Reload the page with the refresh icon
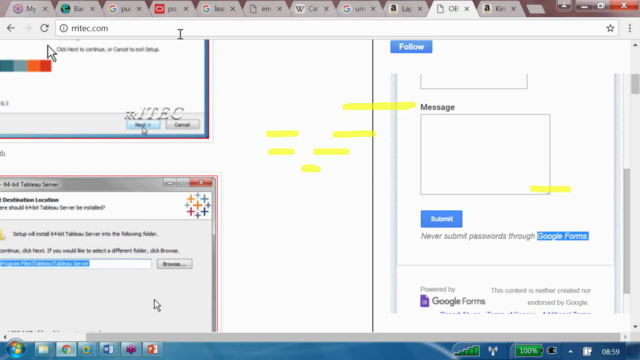The image size is (640, 360). point(44,28)
